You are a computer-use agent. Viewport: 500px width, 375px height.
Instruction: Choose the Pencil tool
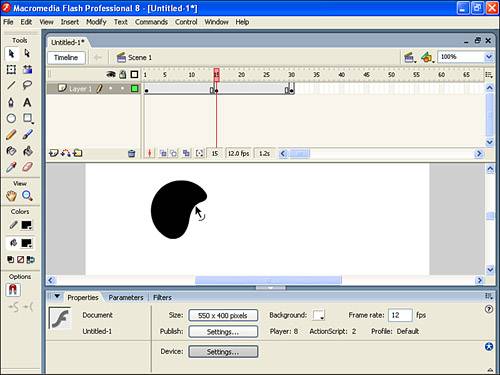[11, 135]
